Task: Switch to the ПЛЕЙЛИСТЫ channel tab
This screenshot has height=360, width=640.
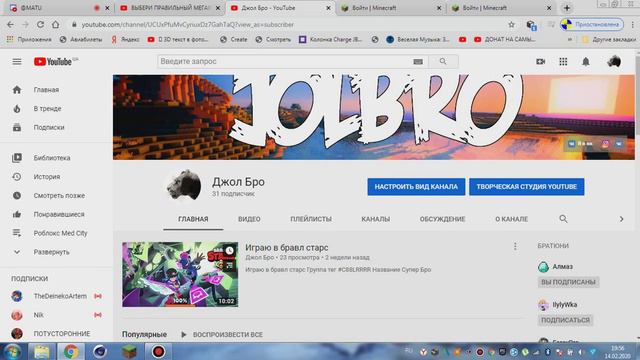Action: 311,219
